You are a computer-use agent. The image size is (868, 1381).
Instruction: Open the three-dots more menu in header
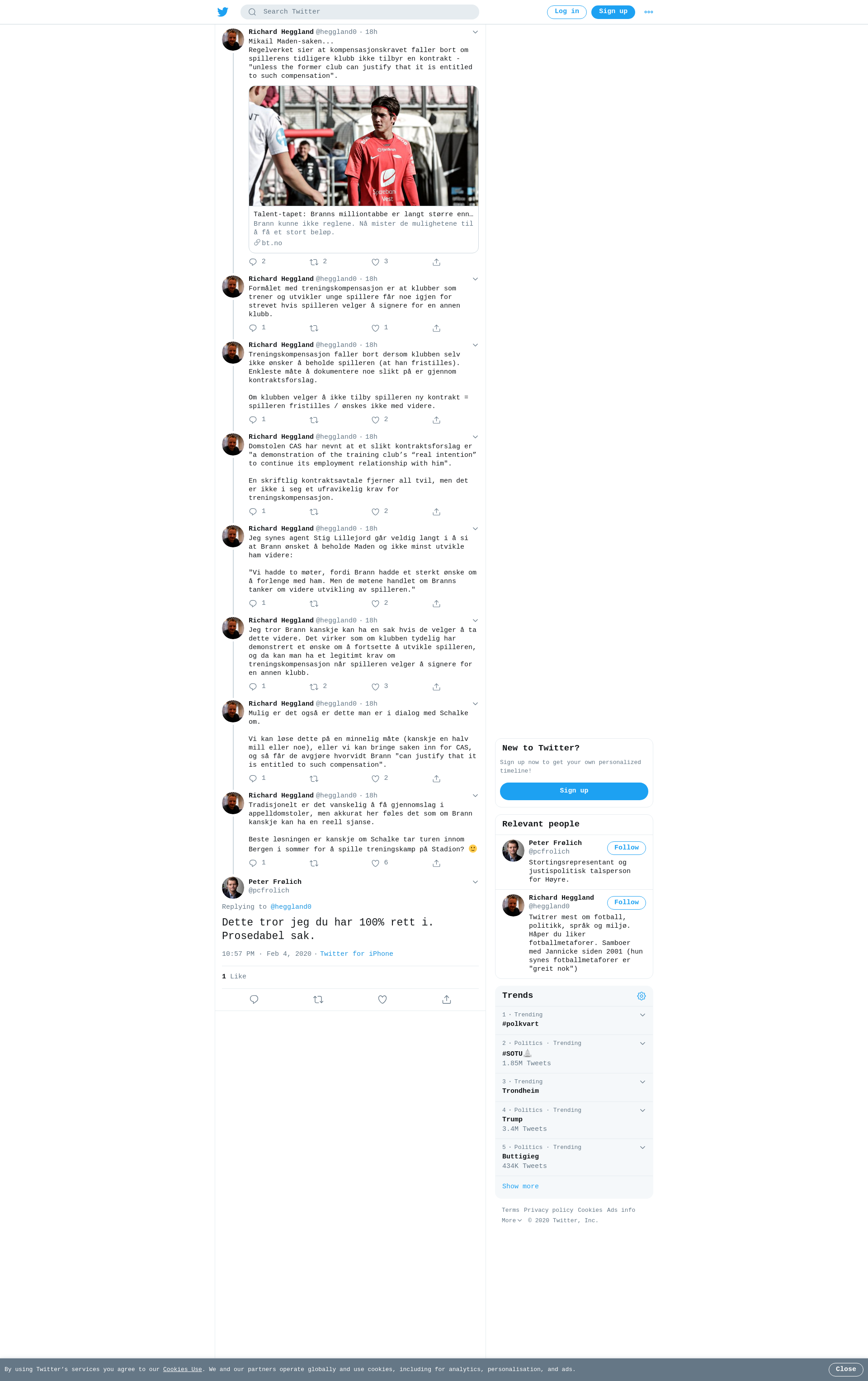[x=648, y=12]
